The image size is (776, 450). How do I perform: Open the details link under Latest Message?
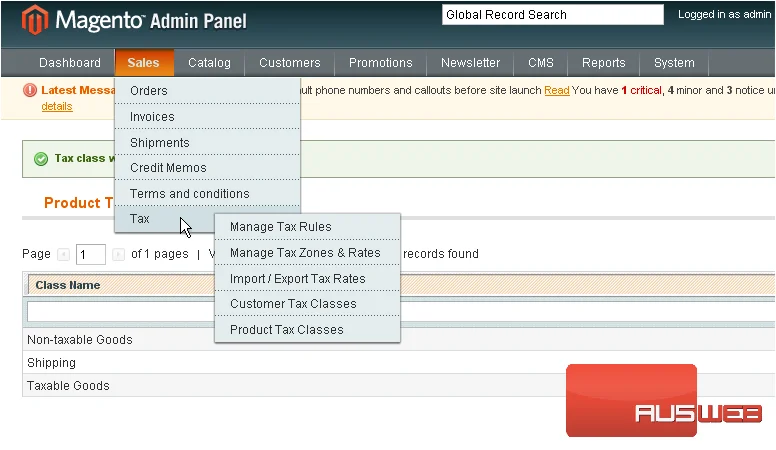click(x=57, y=106)
